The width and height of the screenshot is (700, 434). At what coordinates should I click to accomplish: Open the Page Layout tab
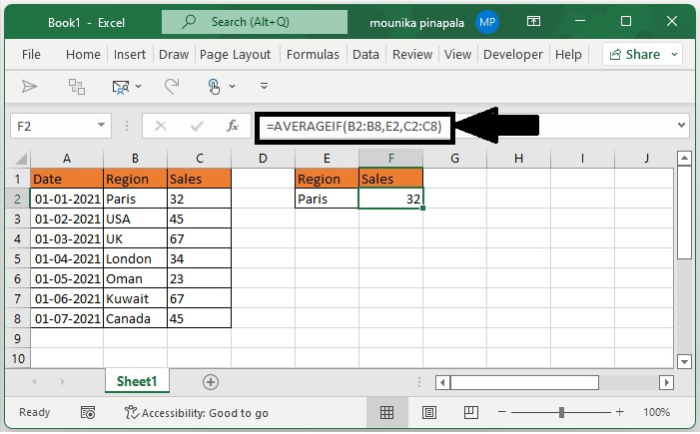pyautogui.click(x=235, y=55)
